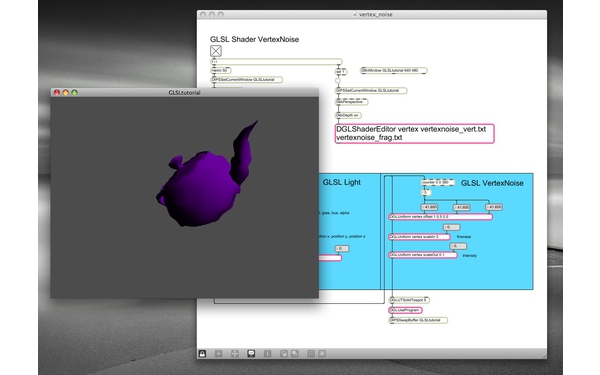The height and width of the screenshot is (375, 600).
Task: Click send-to-back icon in patcher toolbar
Action: click(295, 354)
